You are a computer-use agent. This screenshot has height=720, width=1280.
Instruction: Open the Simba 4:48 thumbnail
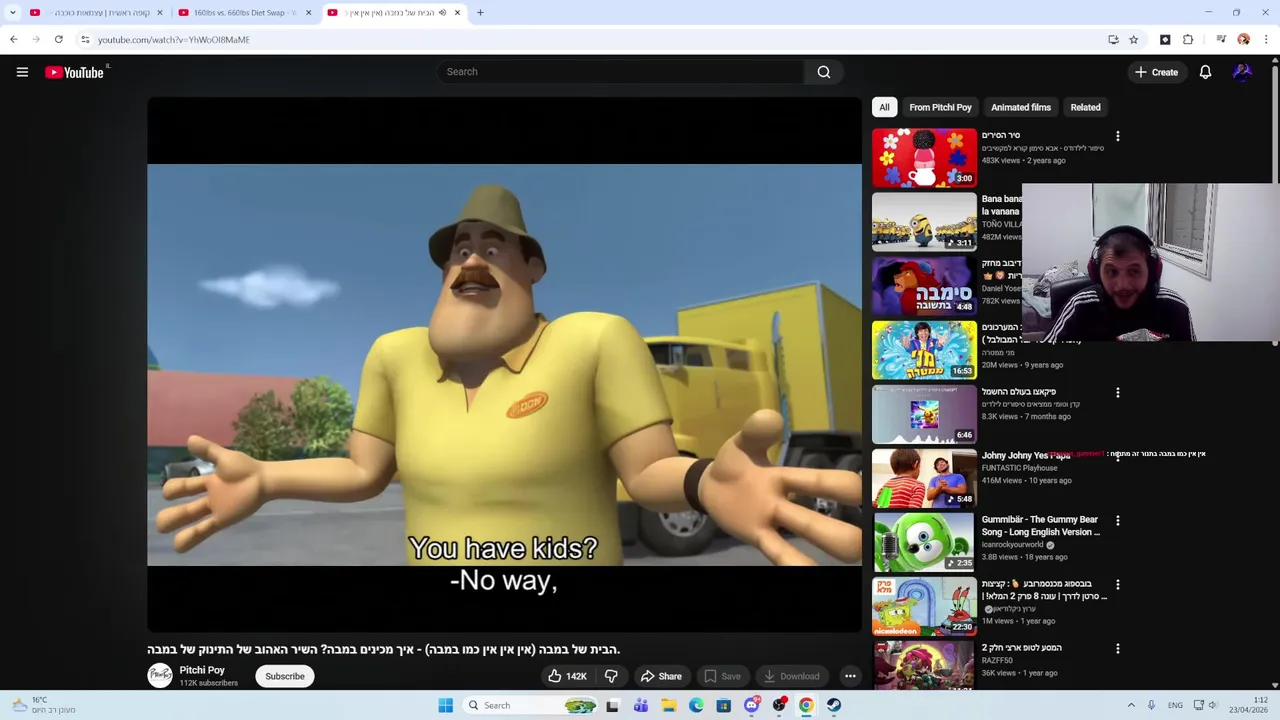pyautogui.click(x=924, y=286)
